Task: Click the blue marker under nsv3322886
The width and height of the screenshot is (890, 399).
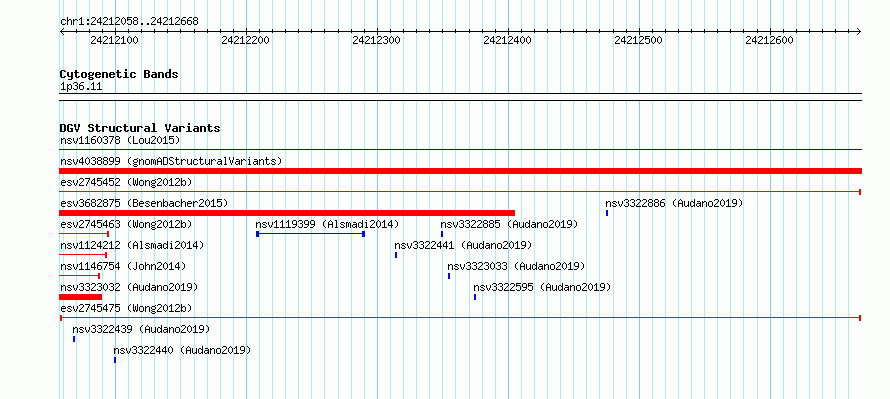Action: pyautogui.click(x=607, y=213)
